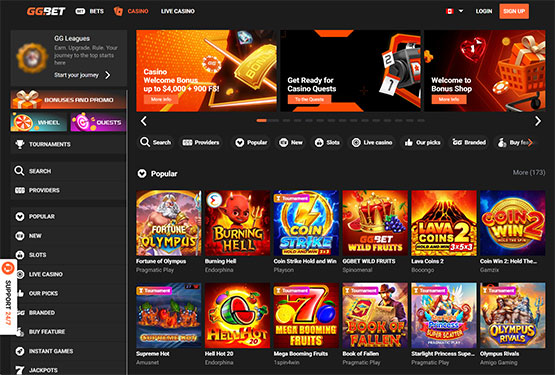This screenshot has width=555, height=375.
Task: Click the sidebar Popular heart icon
Action: pos(20,216)
